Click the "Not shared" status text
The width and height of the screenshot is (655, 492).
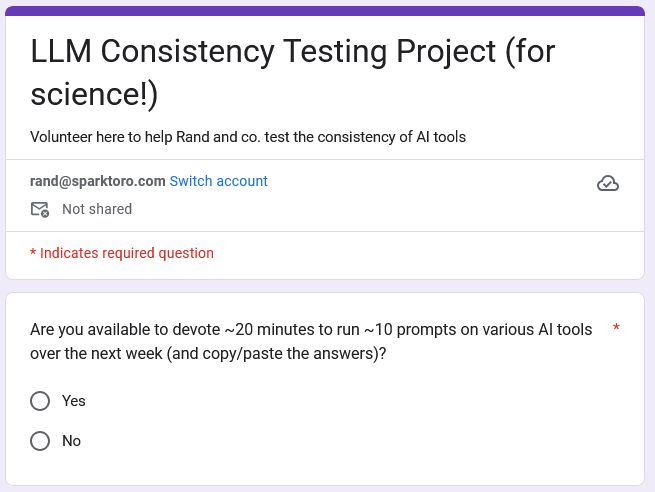(97, 209)
